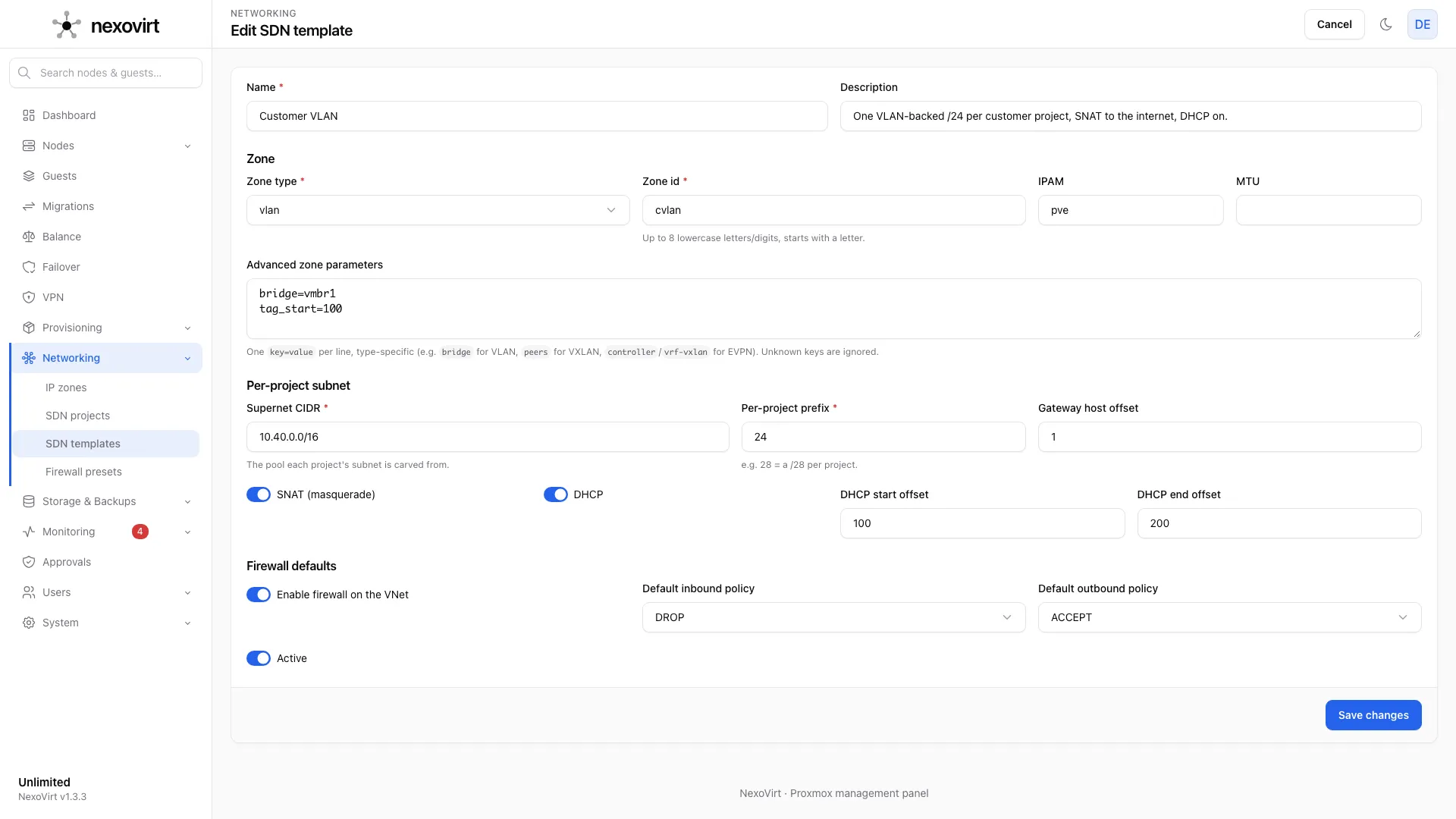Toggle the Active switch
Image resolution: width=1456 pixels, height=819 pixels.
coord(259,658)
